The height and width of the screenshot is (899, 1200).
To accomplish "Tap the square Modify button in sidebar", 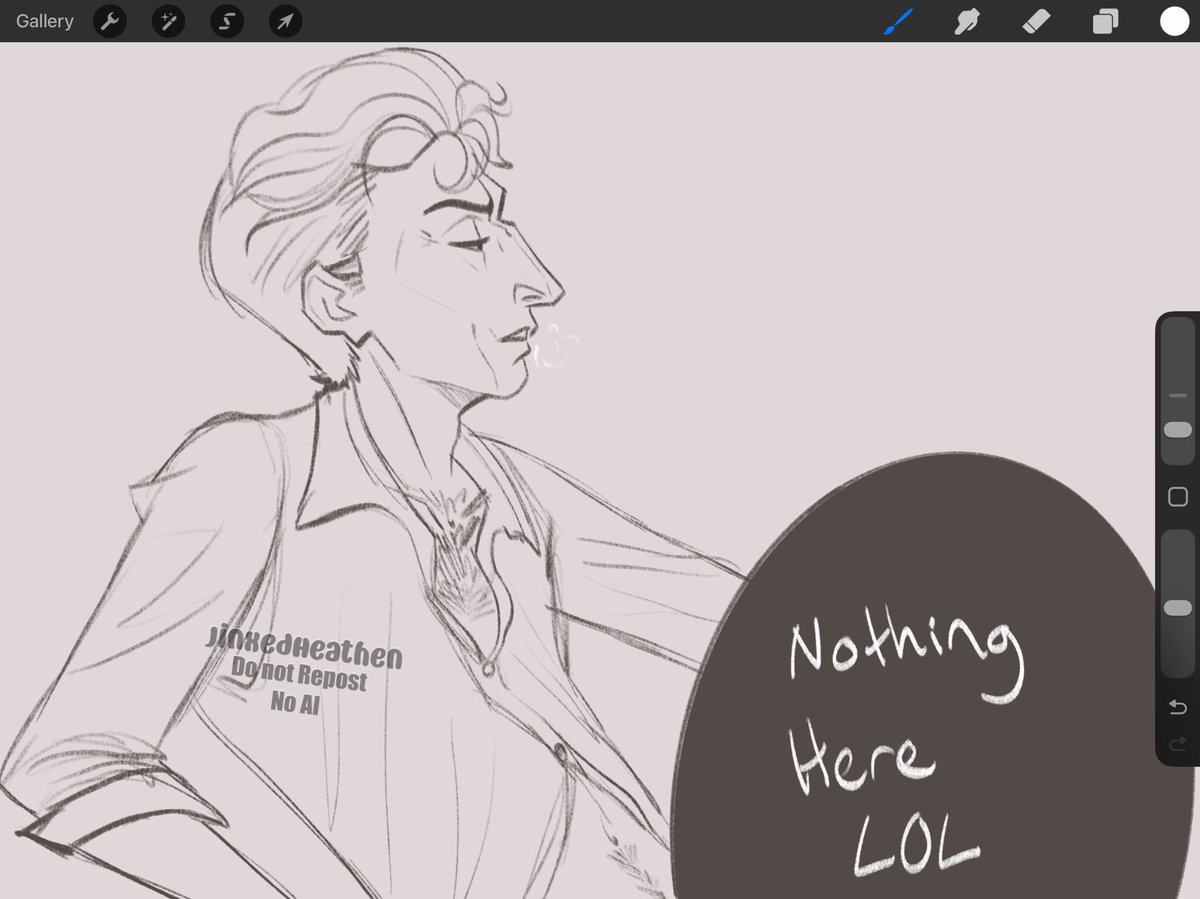I will coord(1178,497).
